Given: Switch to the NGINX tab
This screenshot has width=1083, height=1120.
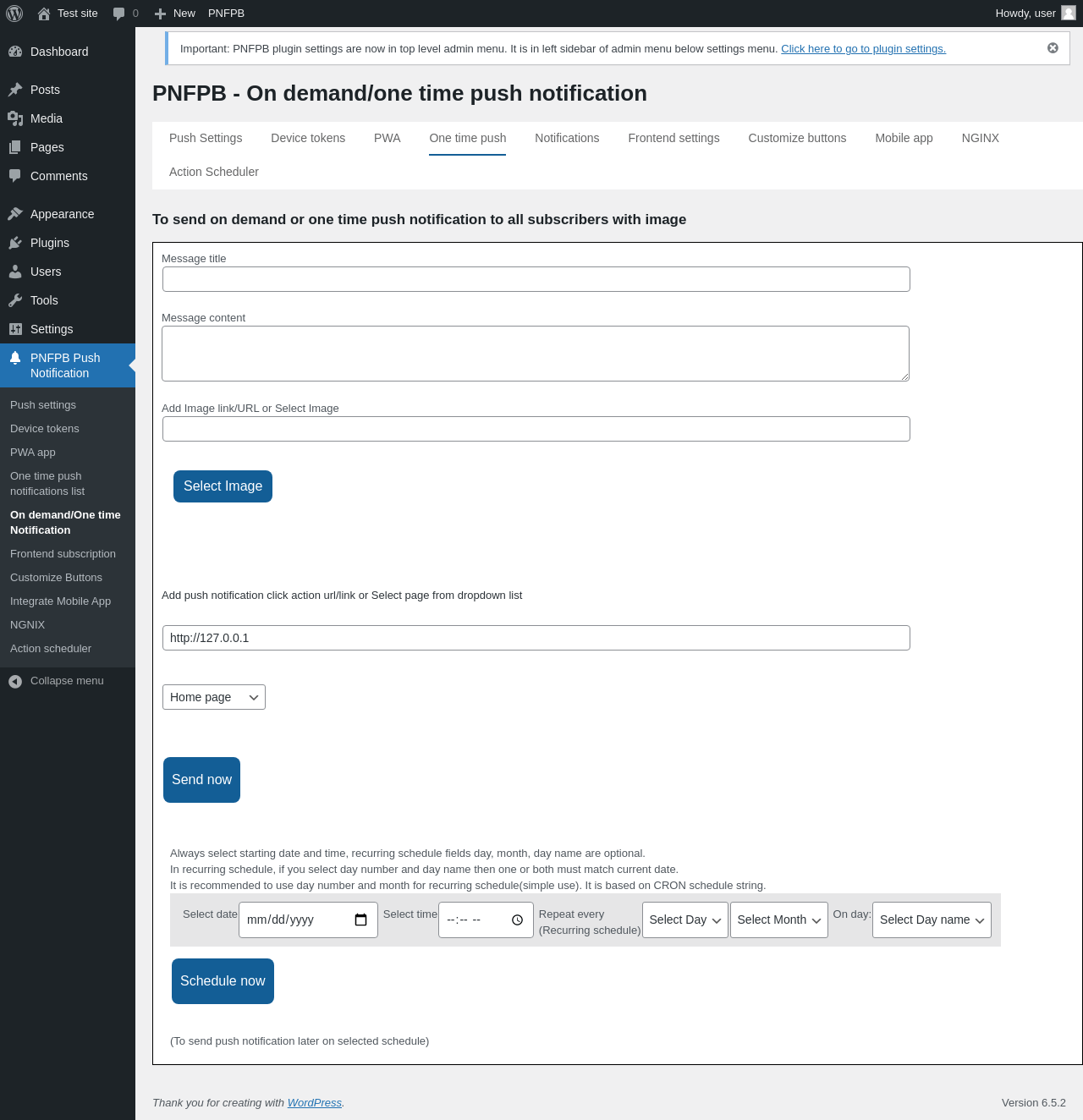Looking at the screenshot, I should pyautogui.click(x=981, y=138).
